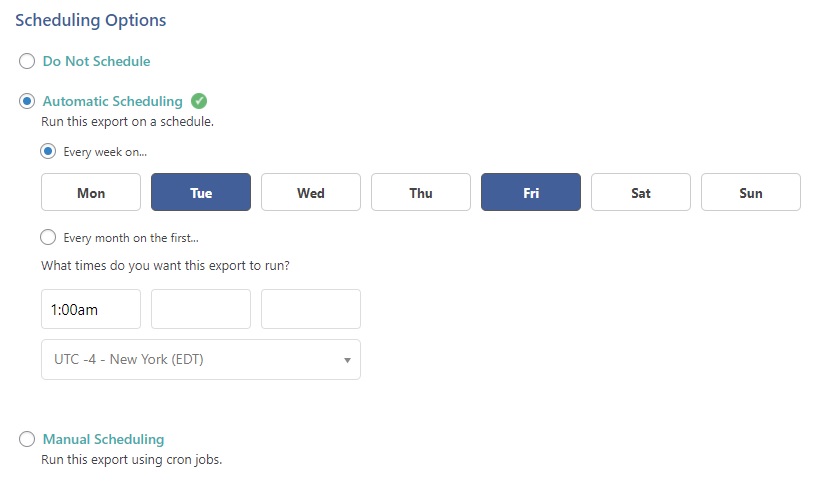This screenshot has height=482, width=826.
Task: Choose the Every week on... option
Action: pos(48,152)
